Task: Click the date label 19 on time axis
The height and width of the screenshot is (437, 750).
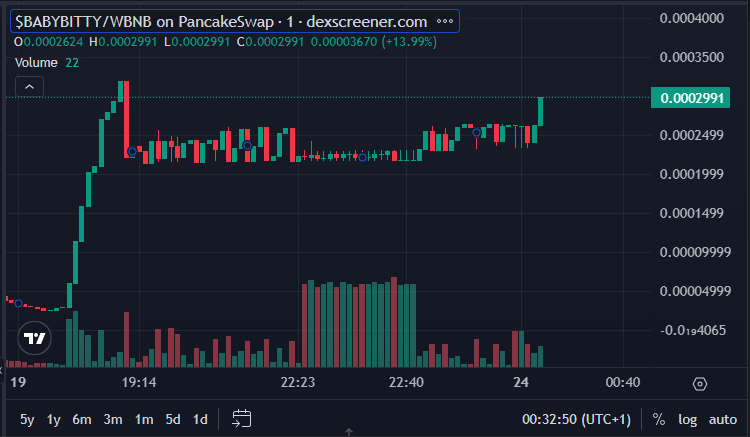Action: tap(18, 382)
